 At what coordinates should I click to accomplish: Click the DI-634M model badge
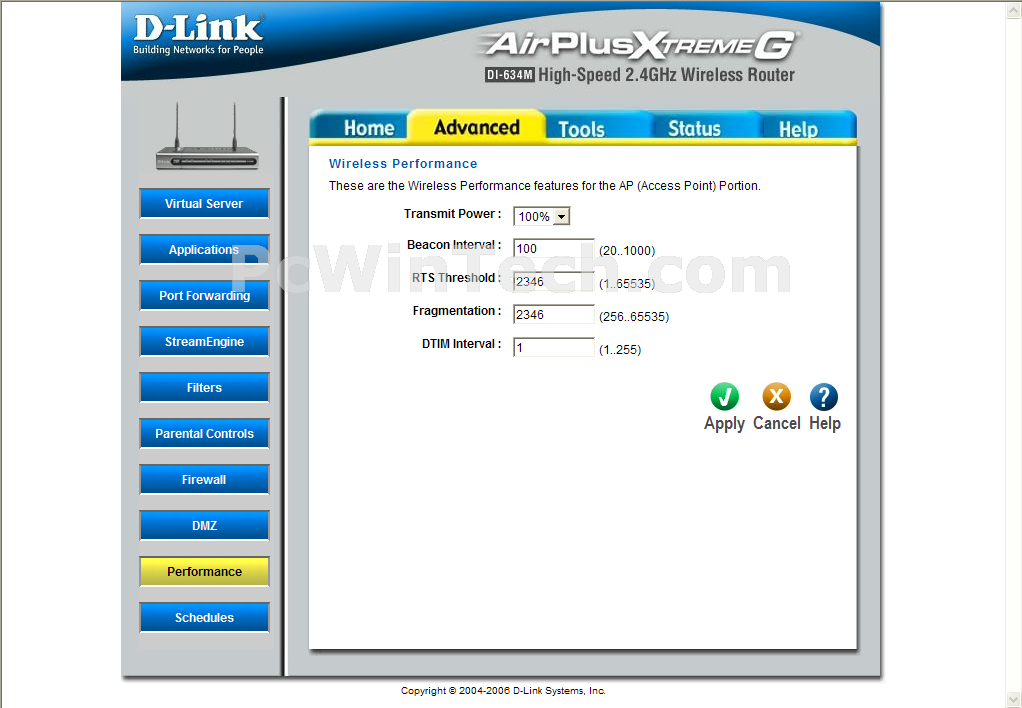[x=509, y=75]
